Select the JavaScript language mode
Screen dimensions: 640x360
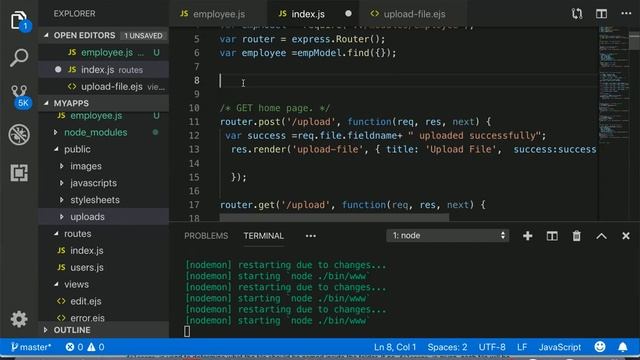tap(560, 347)
